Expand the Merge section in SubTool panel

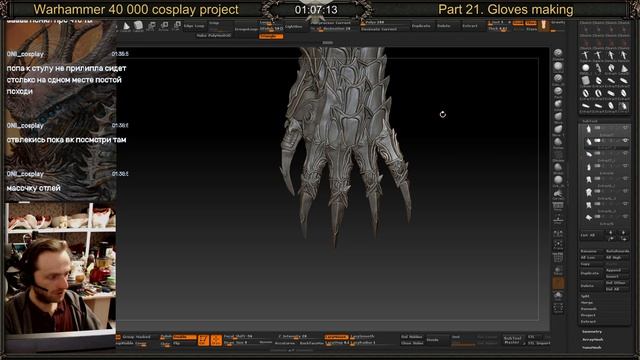586,302
